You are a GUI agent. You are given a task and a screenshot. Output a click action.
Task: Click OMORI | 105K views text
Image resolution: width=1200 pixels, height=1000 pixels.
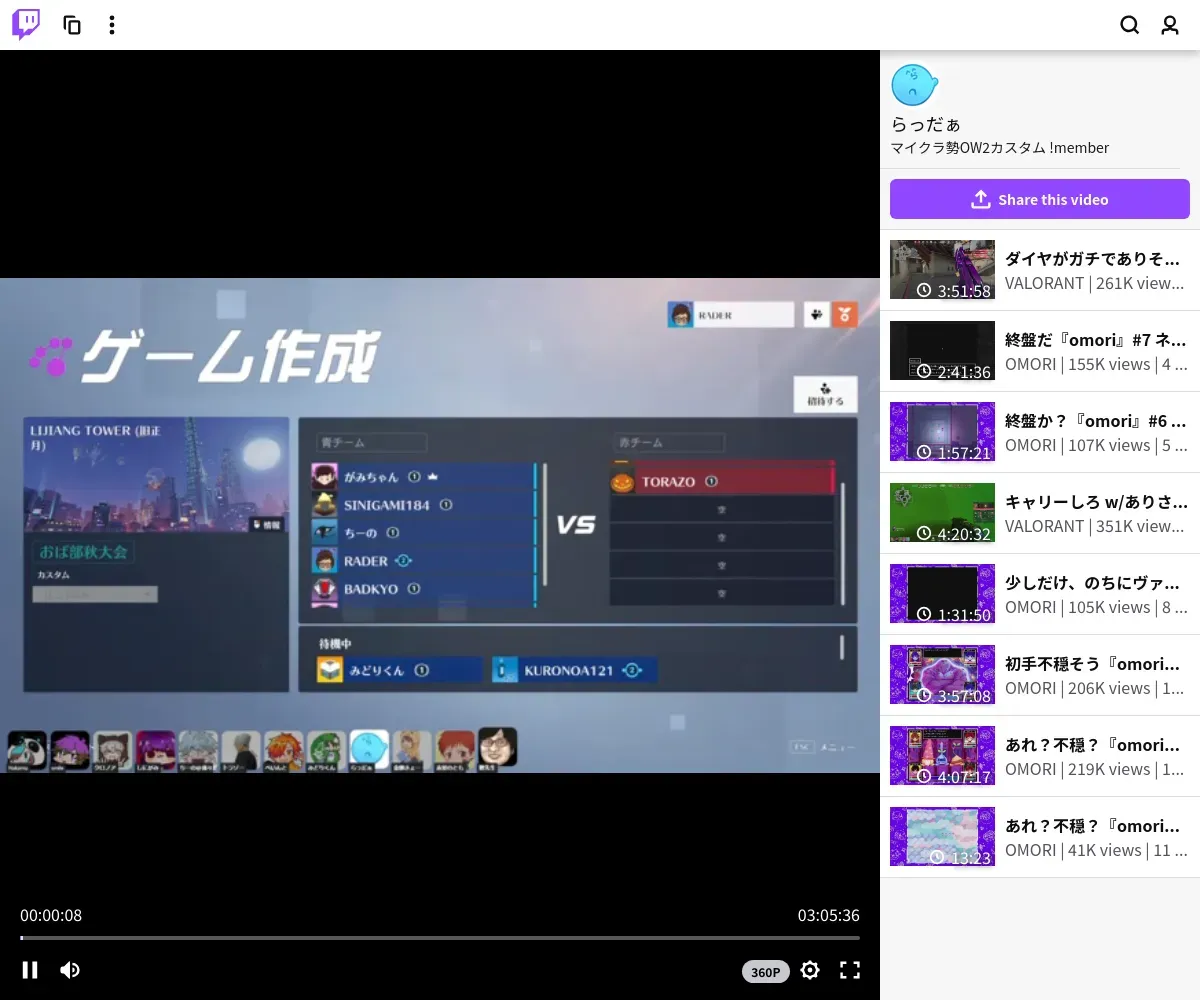coord(1095,607)
